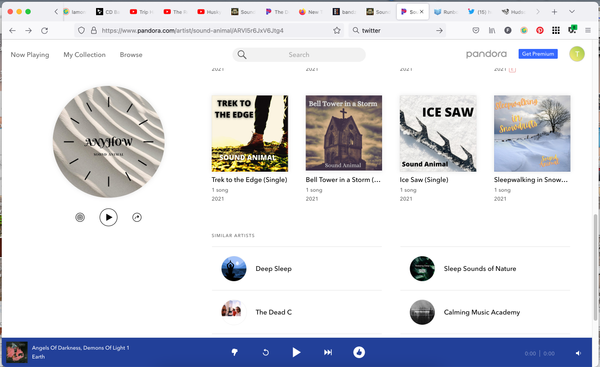Play Sound Animal artist station below portrait
The width and height of the screenshot is (600, 367).
point(109,217)
